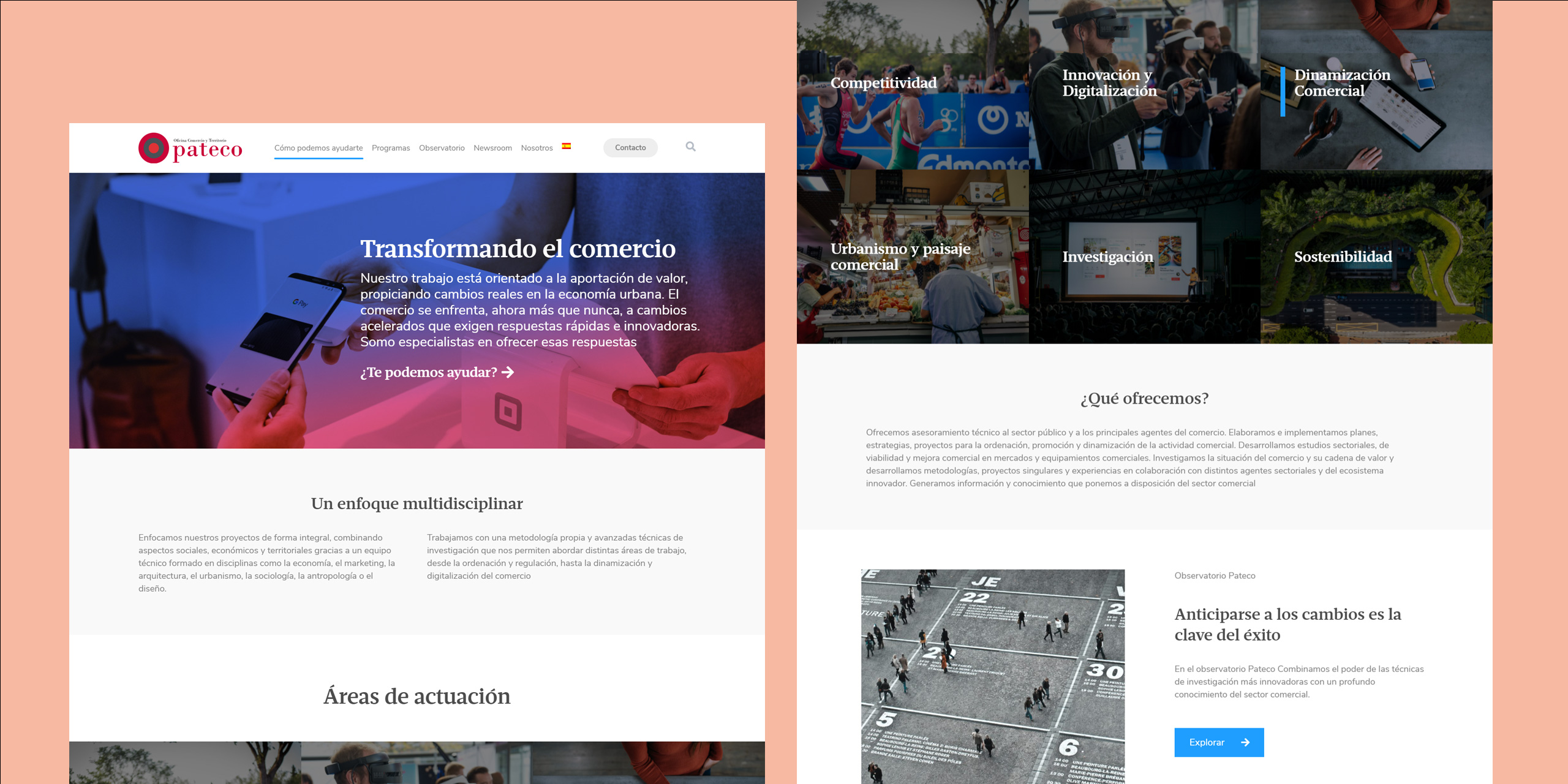Screen dimensions: 1568x784
Task: Go to the Newsroom section
Action: point(492,148)
